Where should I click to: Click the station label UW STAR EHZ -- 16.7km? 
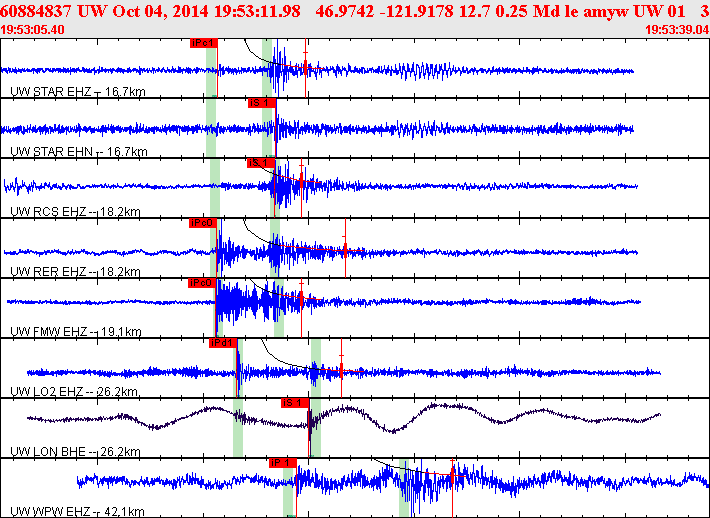[x=78, y=92]
